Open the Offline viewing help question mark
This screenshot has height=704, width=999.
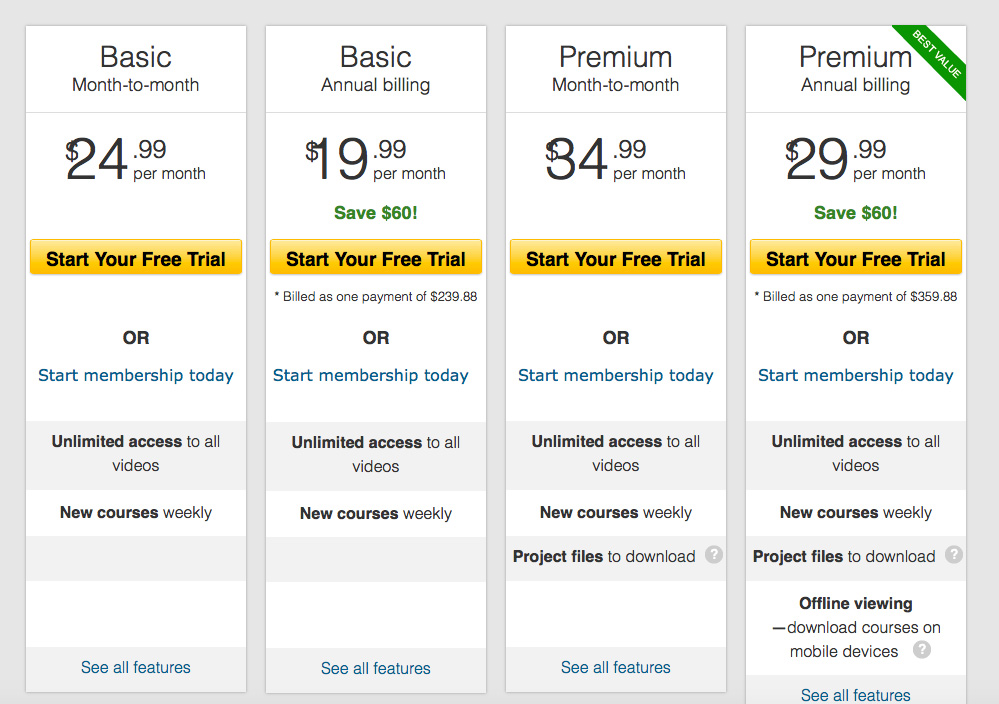[x=921, y=650]
